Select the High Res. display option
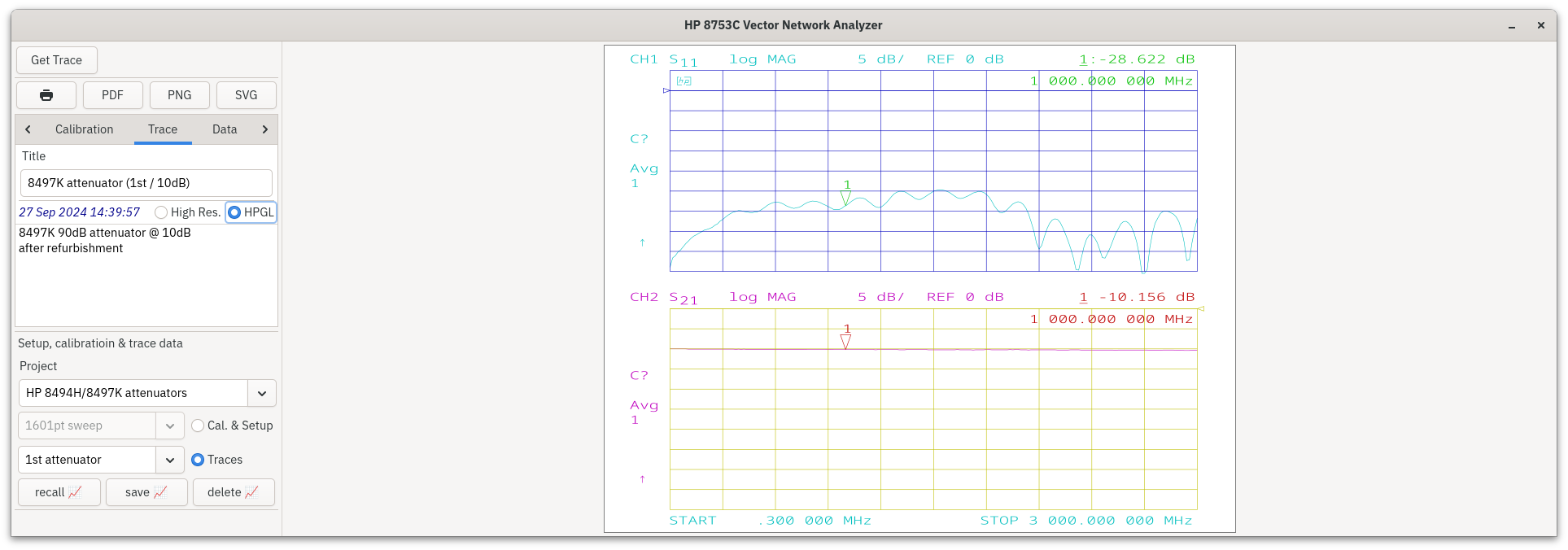 click(162, 212)
